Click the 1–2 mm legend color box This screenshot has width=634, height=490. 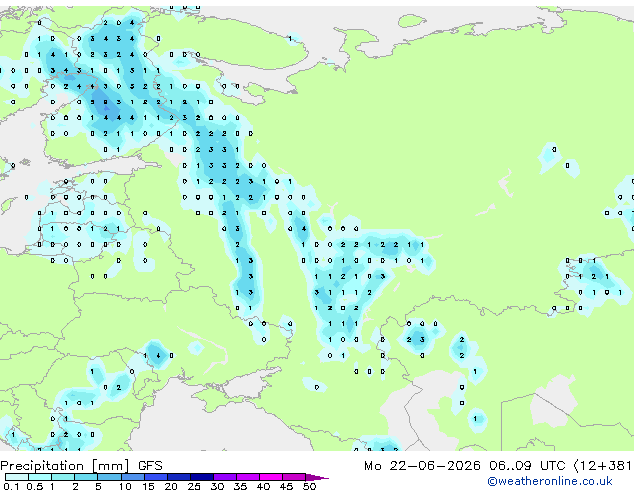63,477
